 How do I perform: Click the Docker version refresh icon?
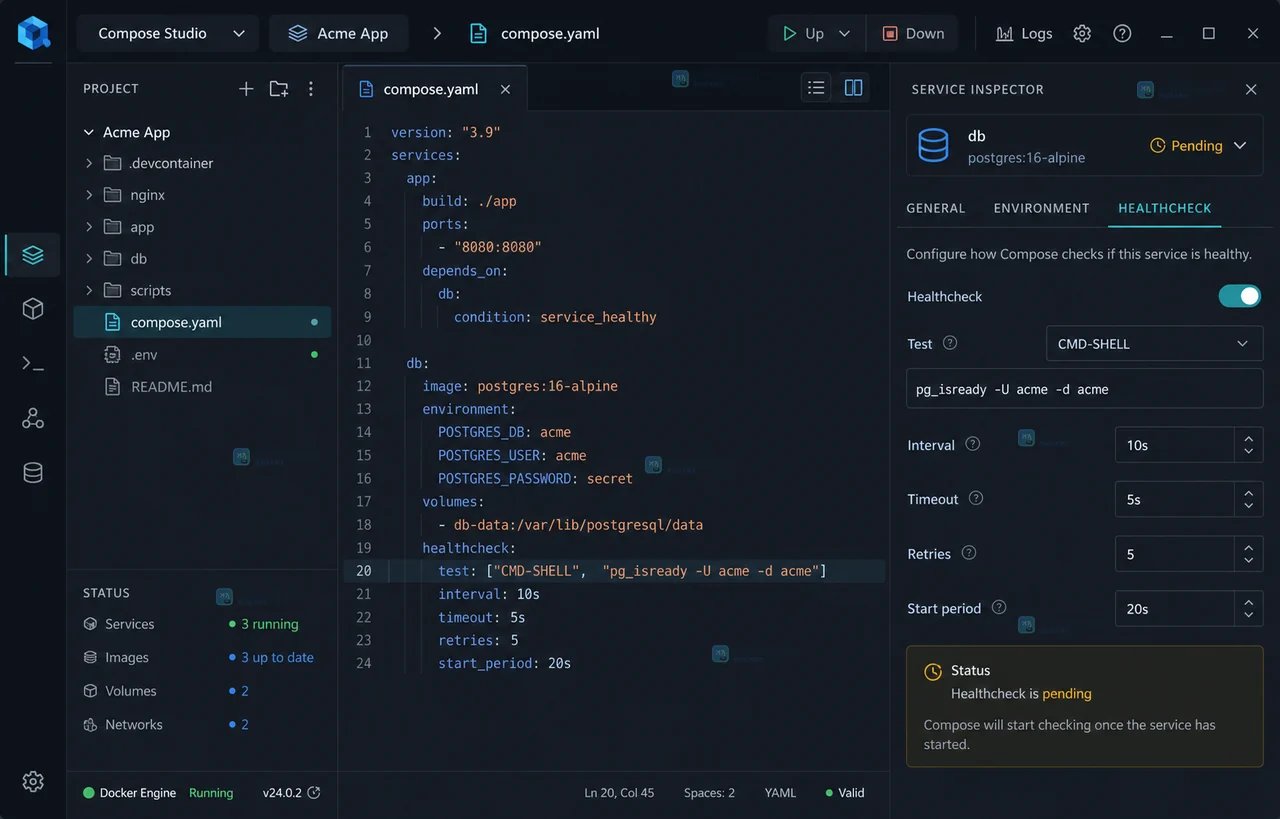pos(314,792)
